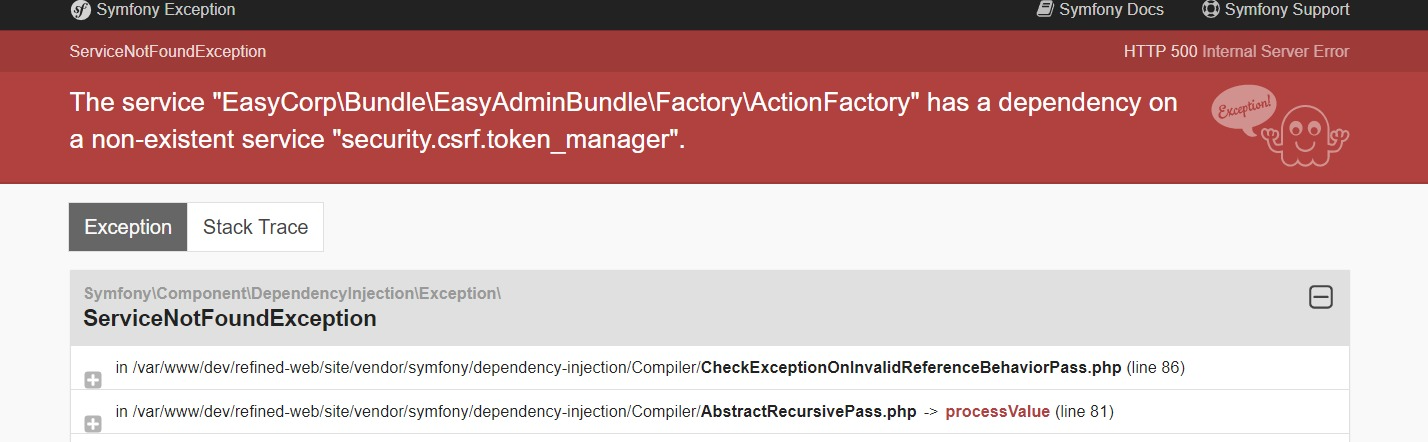Screen dimensions: 1428x442
Task: Click the ServiceNotFoundException label in red bar
Action: tap(168, 51)
